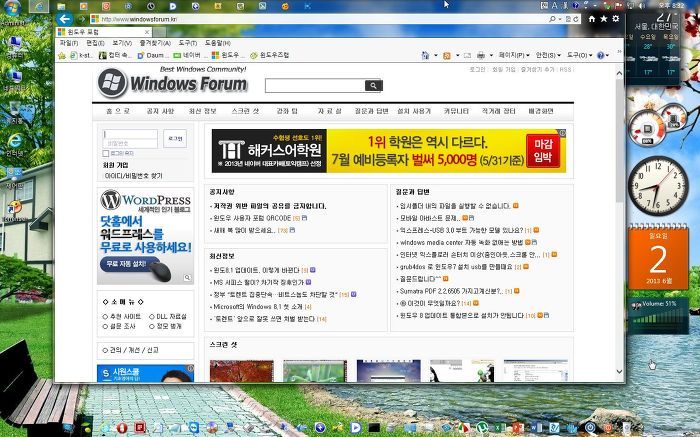Click the blue power icon in dock
The image size is (700, 437).
click(590, 428)
